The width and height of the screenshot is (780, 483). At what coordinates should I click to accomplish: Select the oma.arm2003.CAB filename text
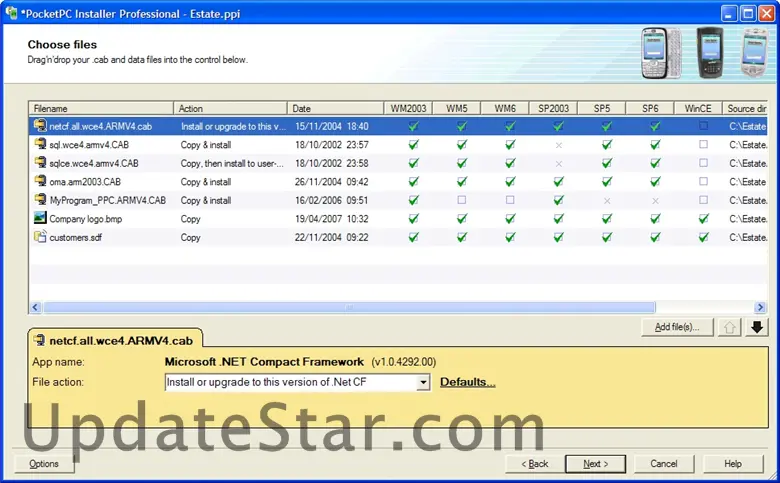click(x=85, y=182)
